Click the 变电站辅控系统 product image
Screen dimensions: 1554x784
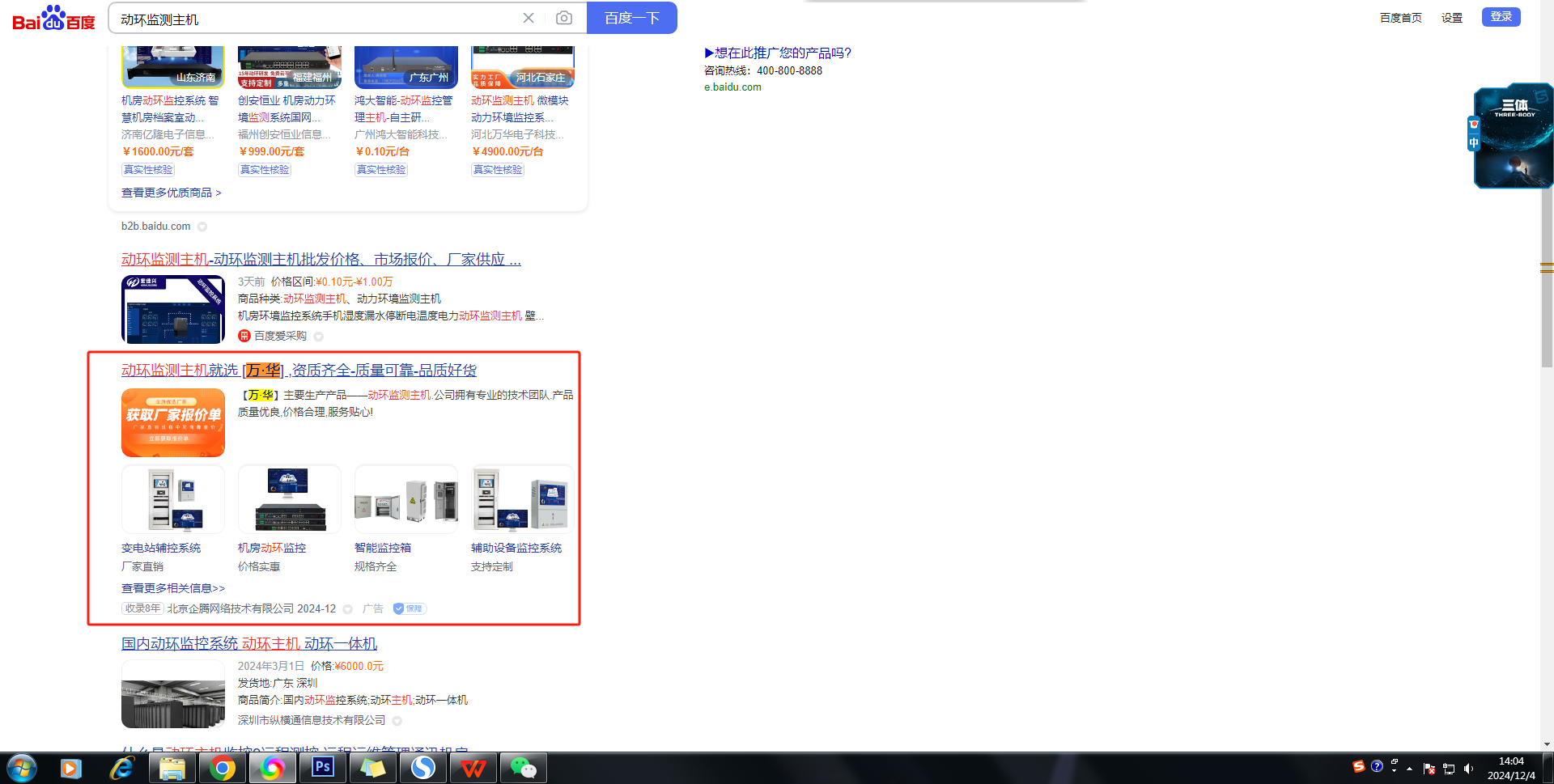173,499
